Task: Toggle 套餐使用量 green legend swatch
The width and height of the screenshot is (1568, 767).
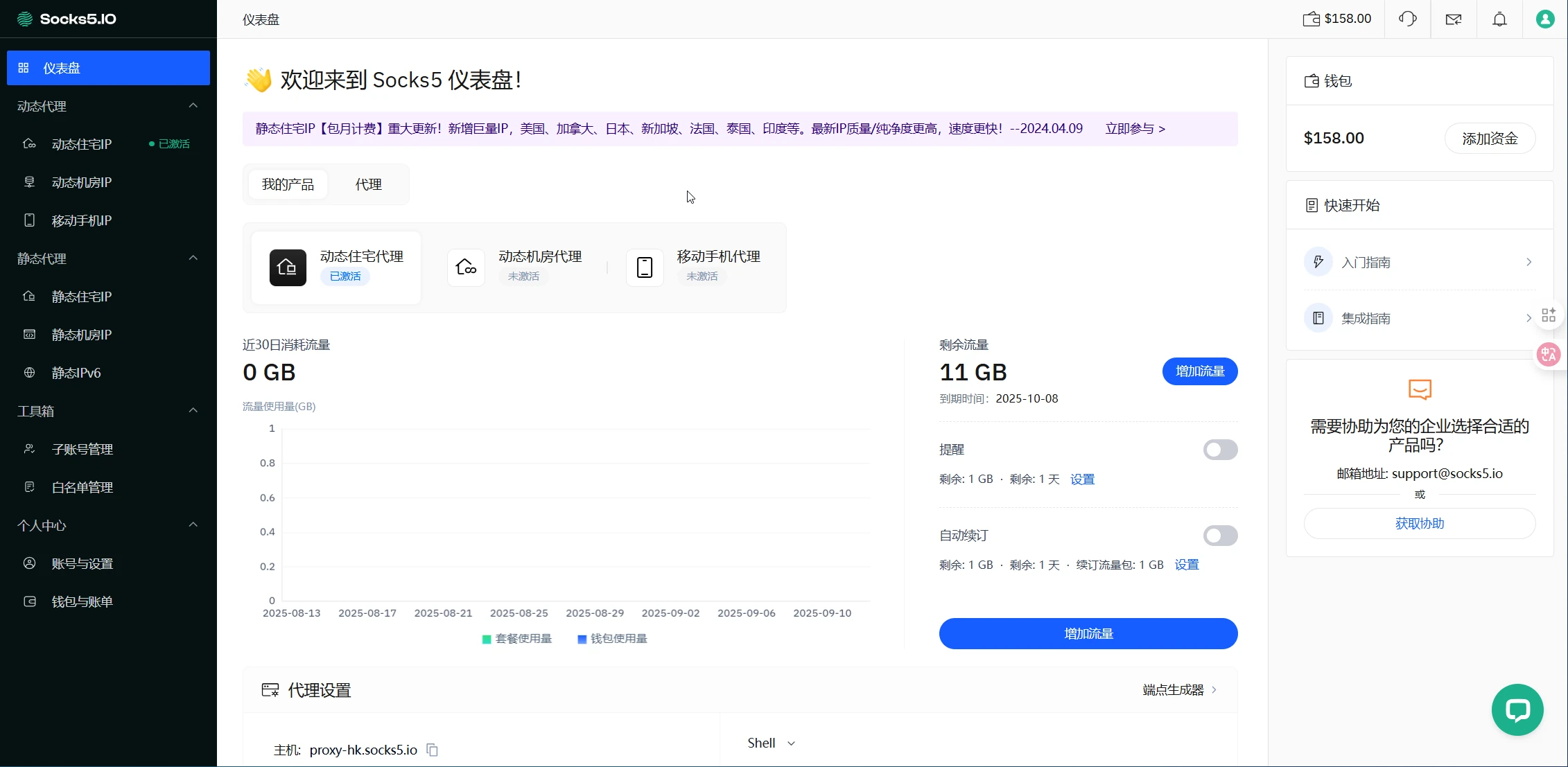Action: point(487,639)
